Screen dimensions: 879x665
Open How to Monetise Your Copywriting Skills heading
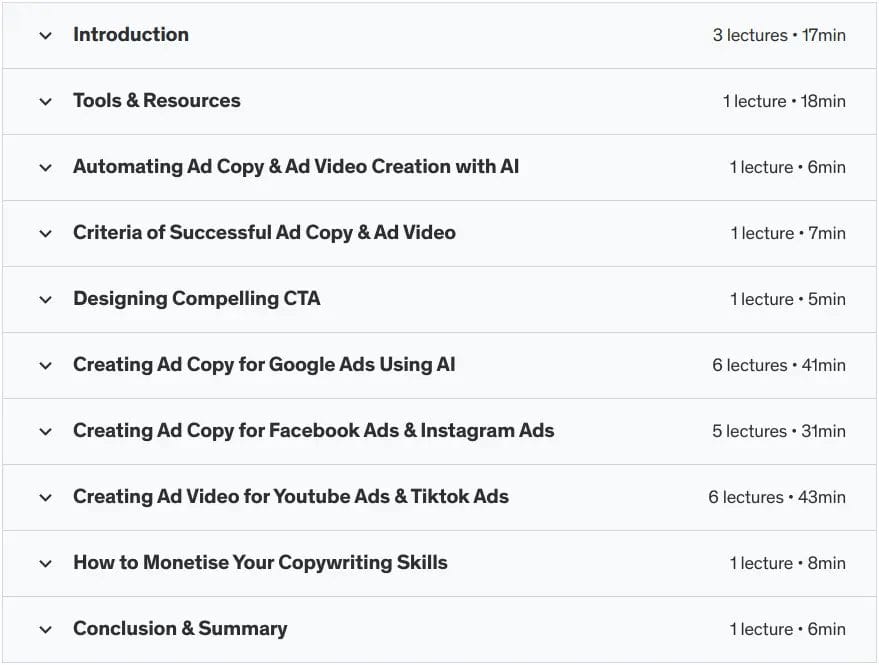[260, 563]
